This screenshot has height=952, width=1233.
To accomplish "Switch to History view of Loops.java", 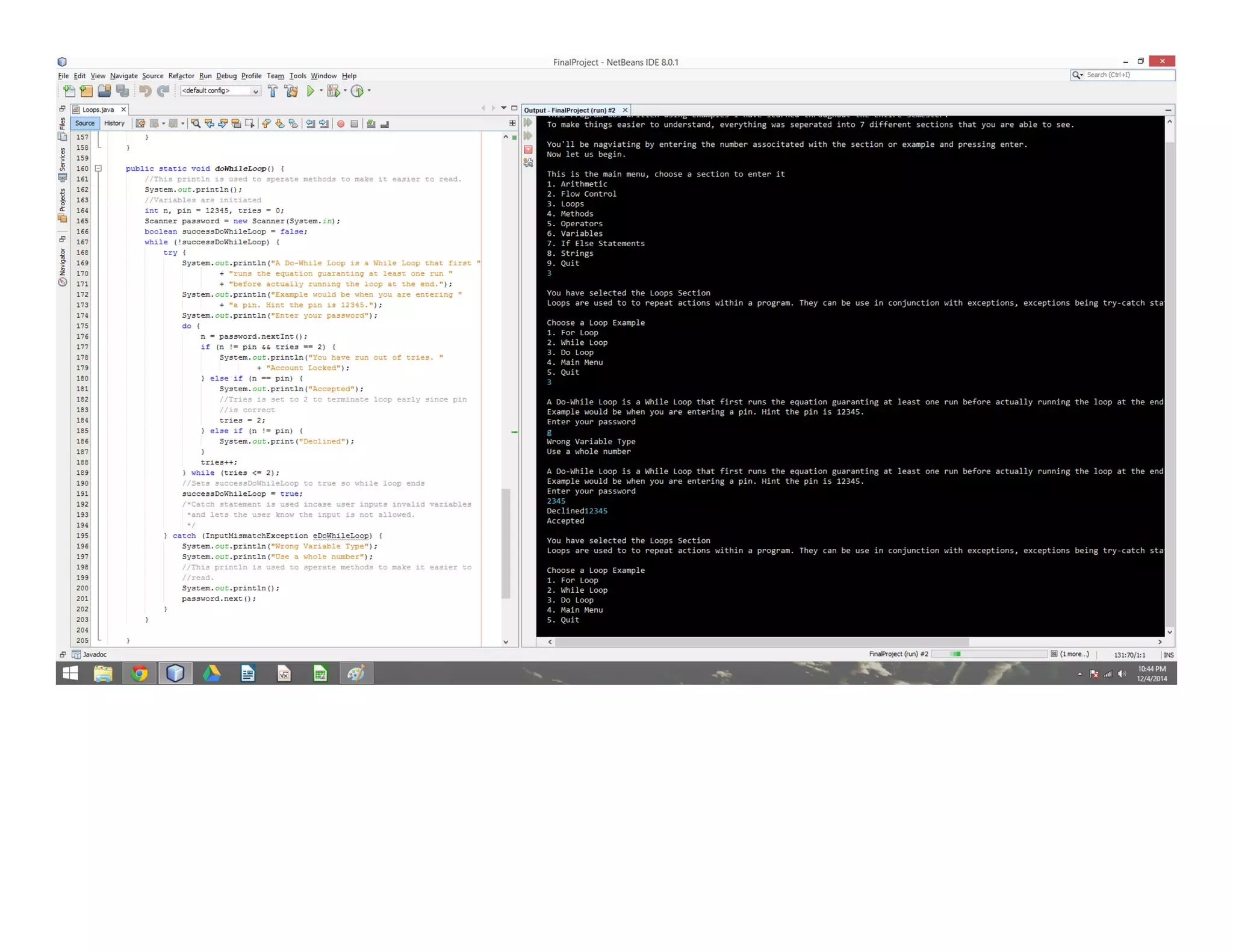I will point(114,123).
